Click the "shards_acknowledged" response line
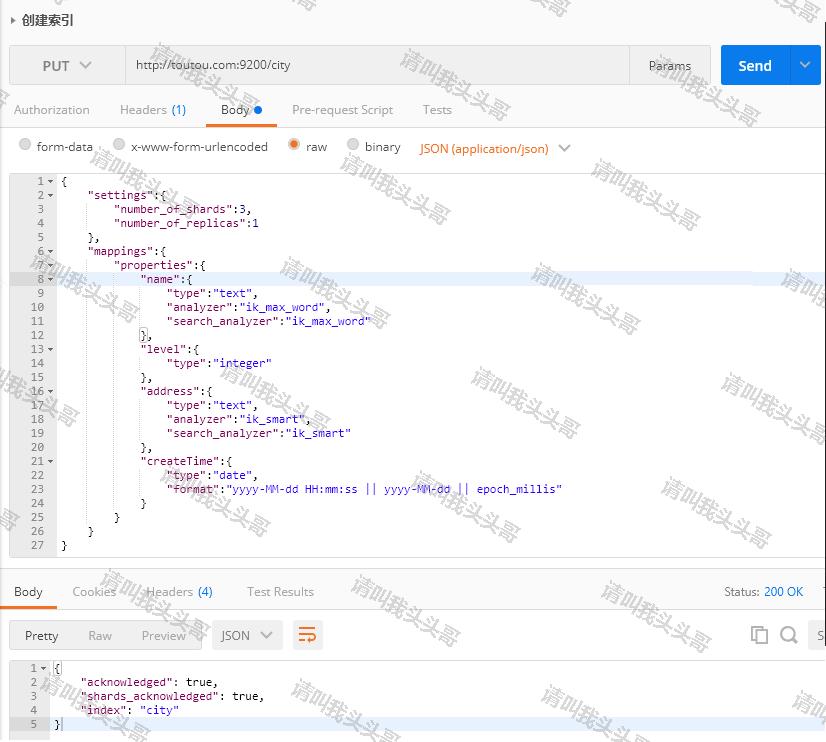 [172, 696]
